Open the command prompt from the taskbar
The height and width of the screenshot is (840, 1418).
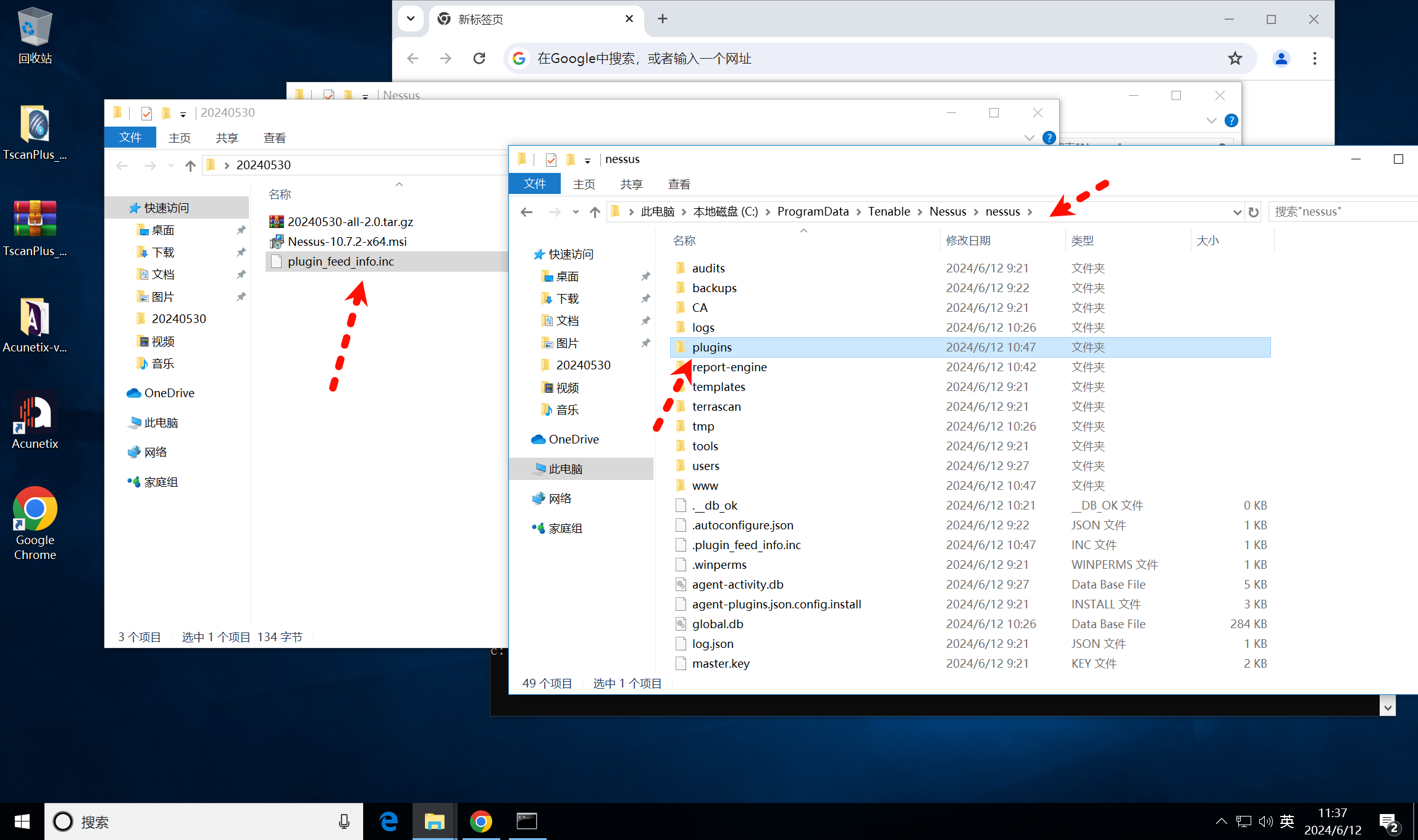pos(527,821)
